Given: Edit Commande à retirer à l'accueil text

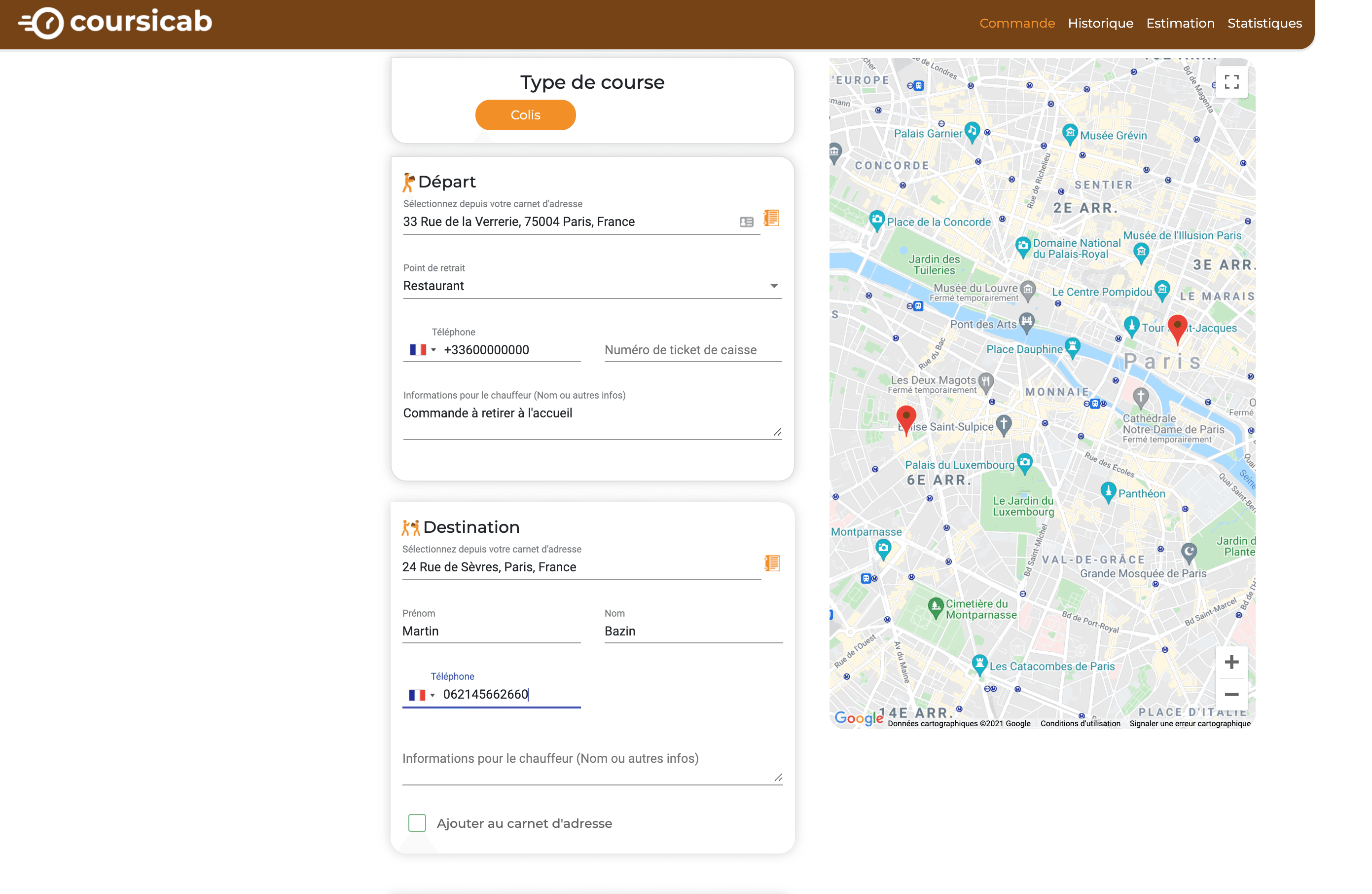Looking at the screenshot, I should 592,420.
